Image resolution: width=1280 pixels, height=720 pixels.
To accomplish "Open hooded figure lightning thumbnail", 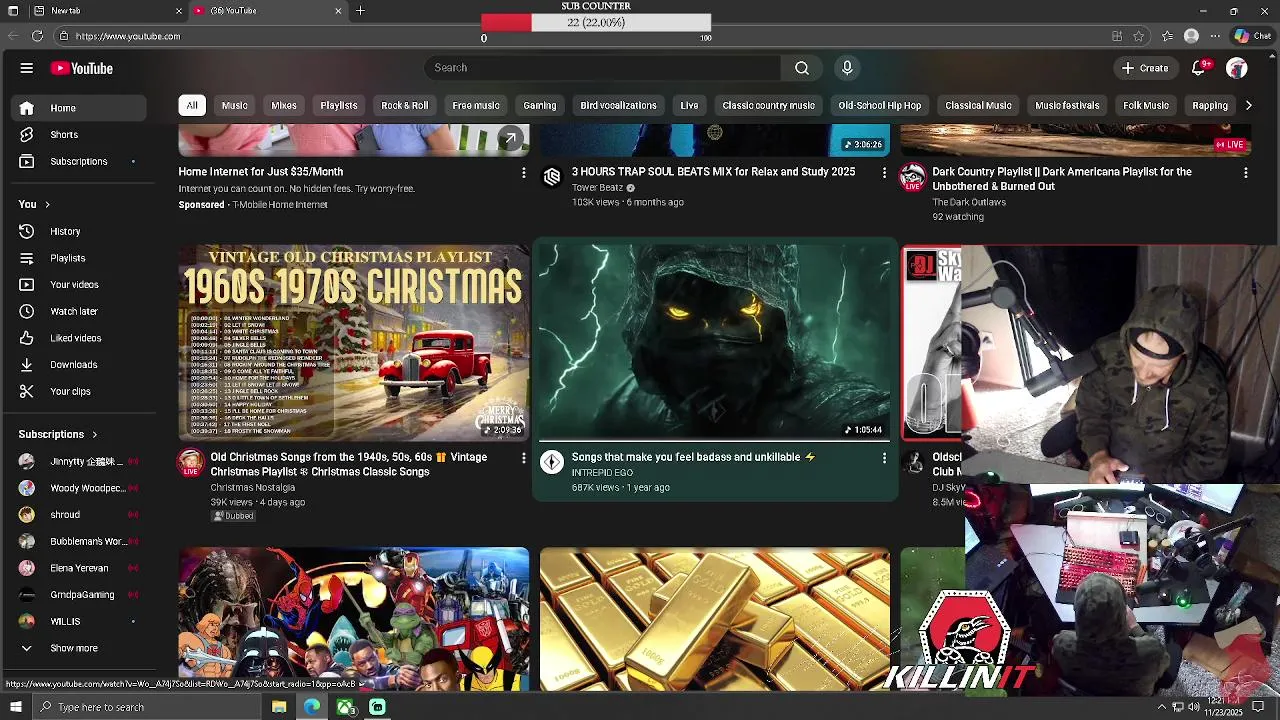I will (714, 343).
